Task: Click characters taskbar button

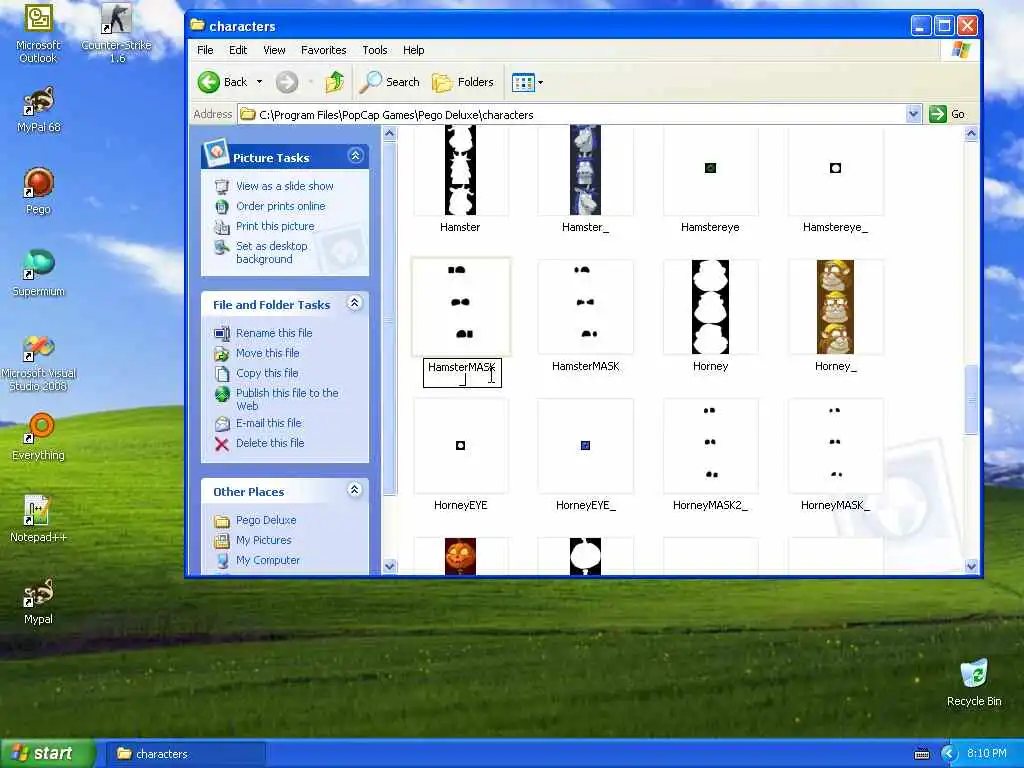Action: point(185,754)
